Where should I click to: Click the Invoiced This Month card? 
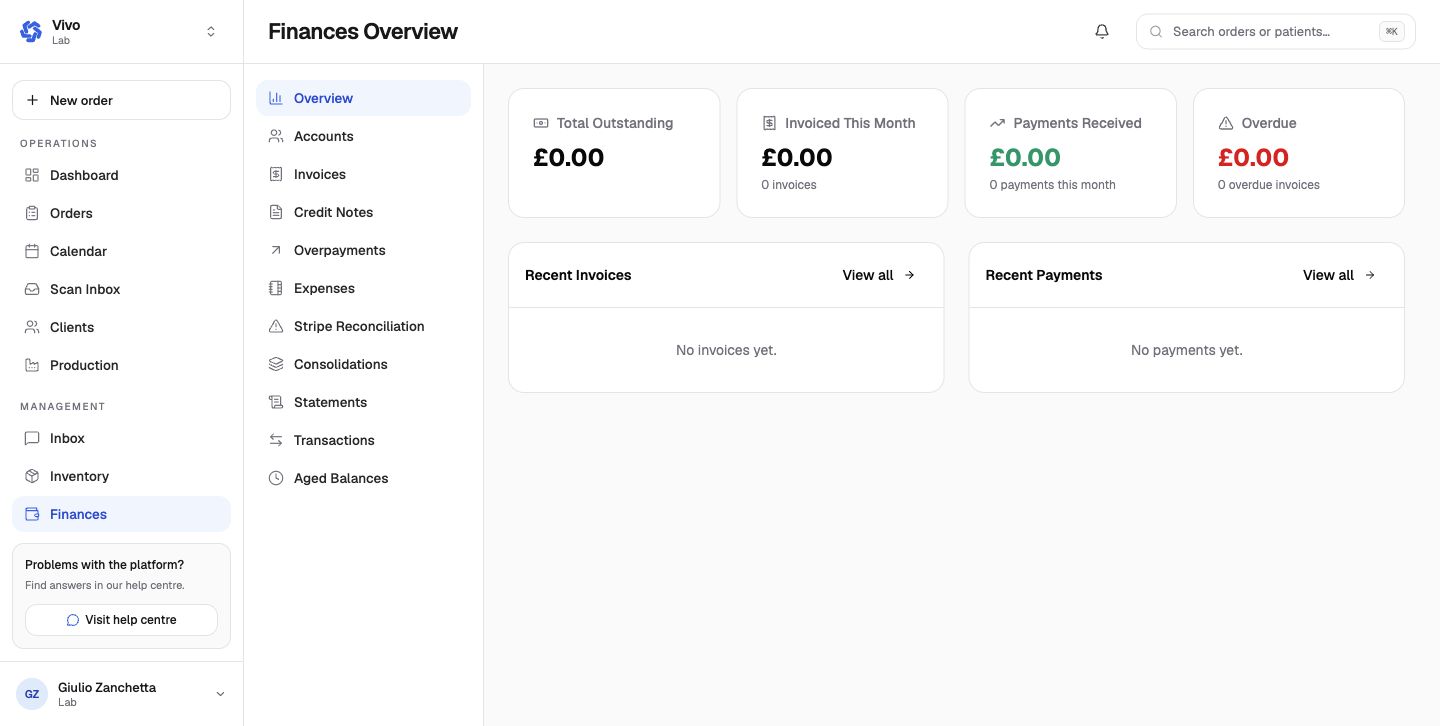point(842,153)
